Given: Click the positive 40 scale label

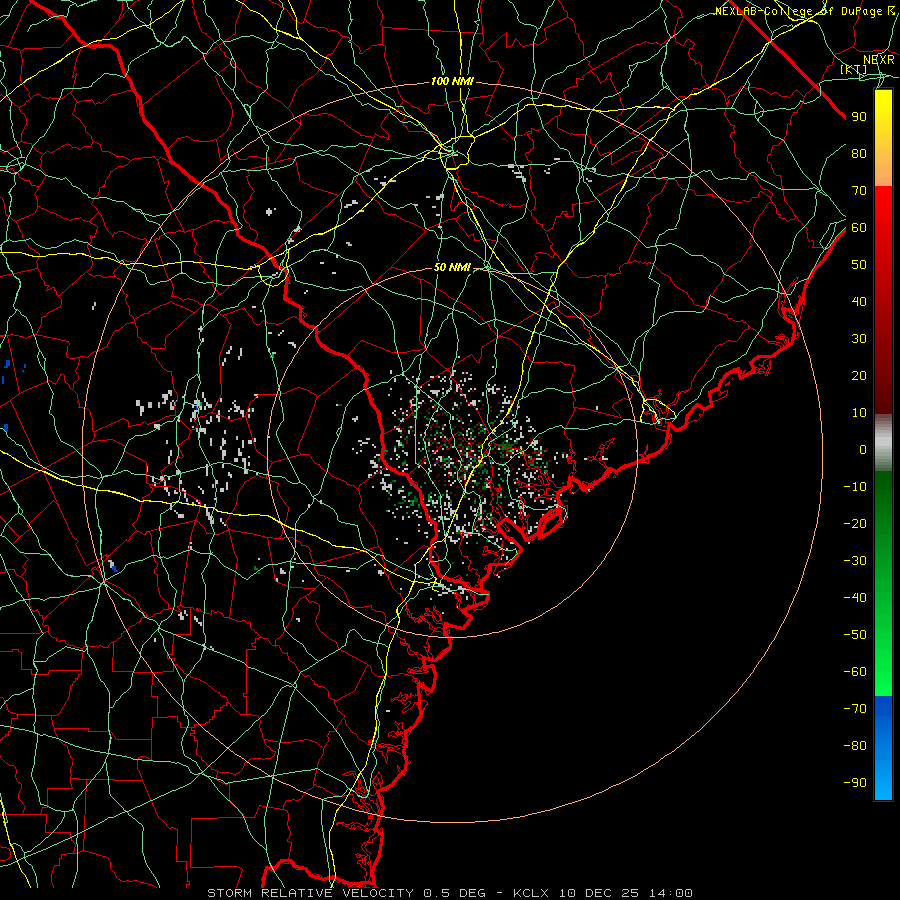Looking at the screenshot, I should pyautogui.click(x=859, y=302).
